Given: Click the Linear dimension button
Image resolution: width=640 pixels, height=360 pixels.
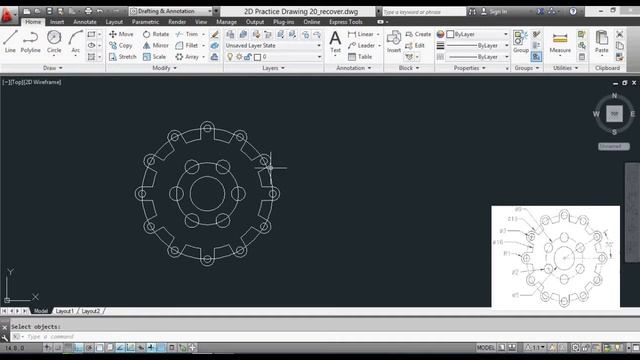Looking at the screenshot, I should pos(361,34).
